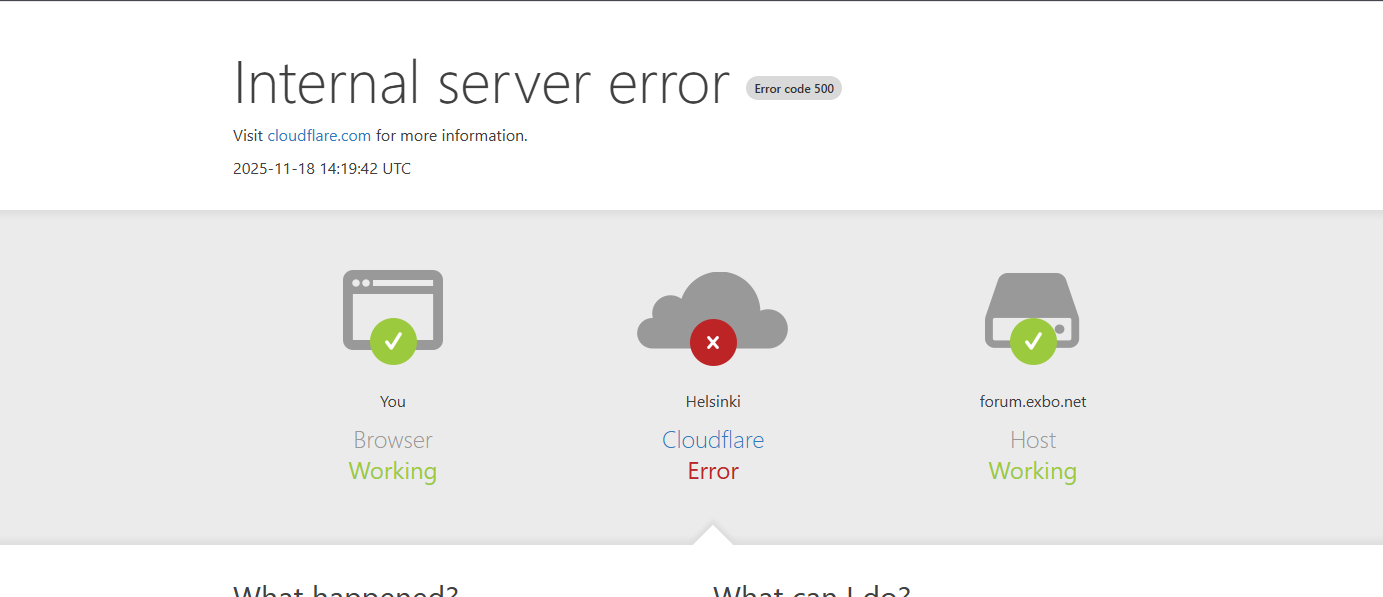Click the Helsinki location label
1383x597 pixels.
pos(713,402)
